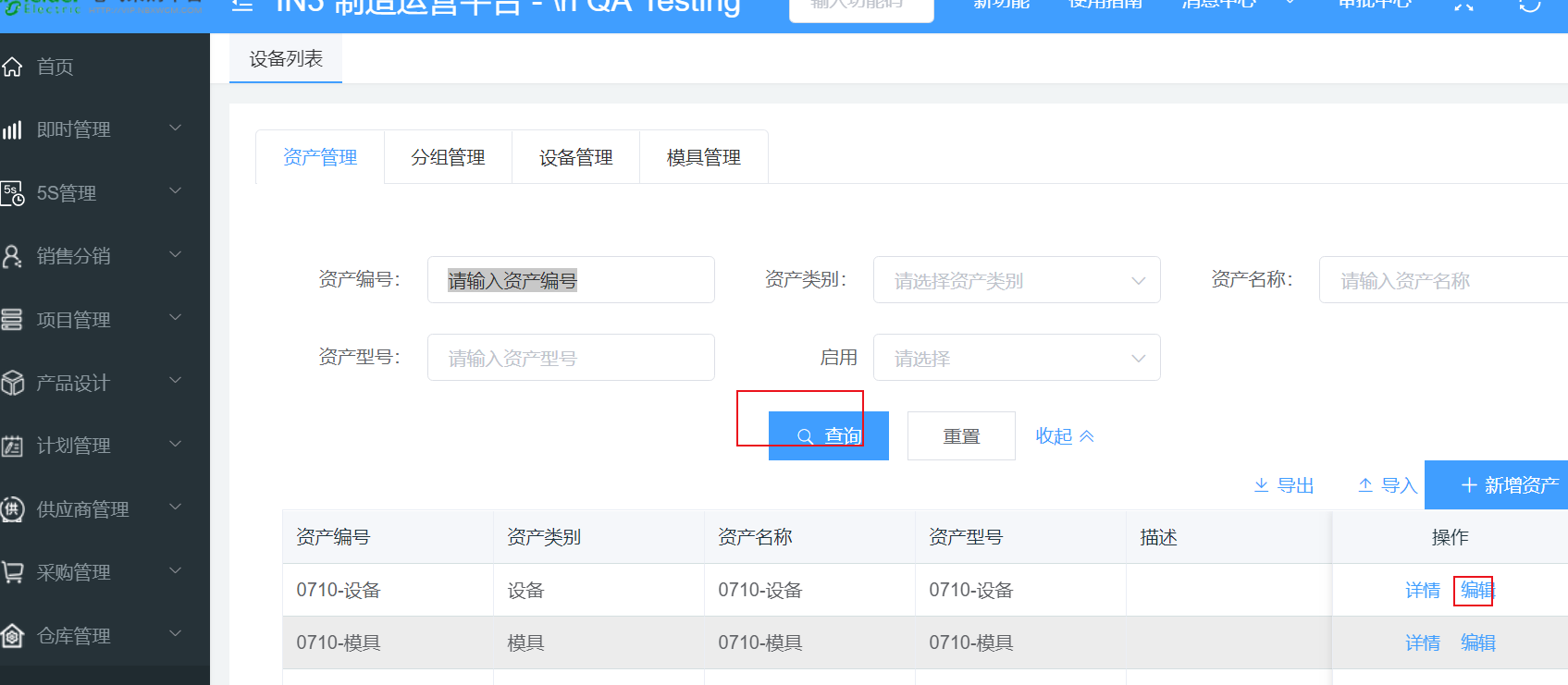Image resolution: width=1568 pixels, height=685 pixels.
Task: Click the 仓库管理 warehouse icon
Action: click(12, 636)
